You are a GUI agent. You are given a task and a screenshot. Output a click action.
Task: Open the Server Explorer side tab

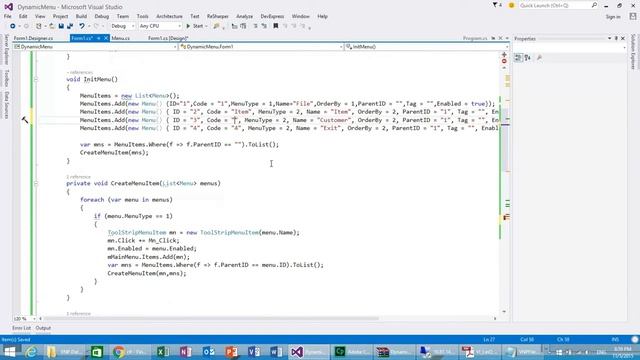tap(6, 50)
